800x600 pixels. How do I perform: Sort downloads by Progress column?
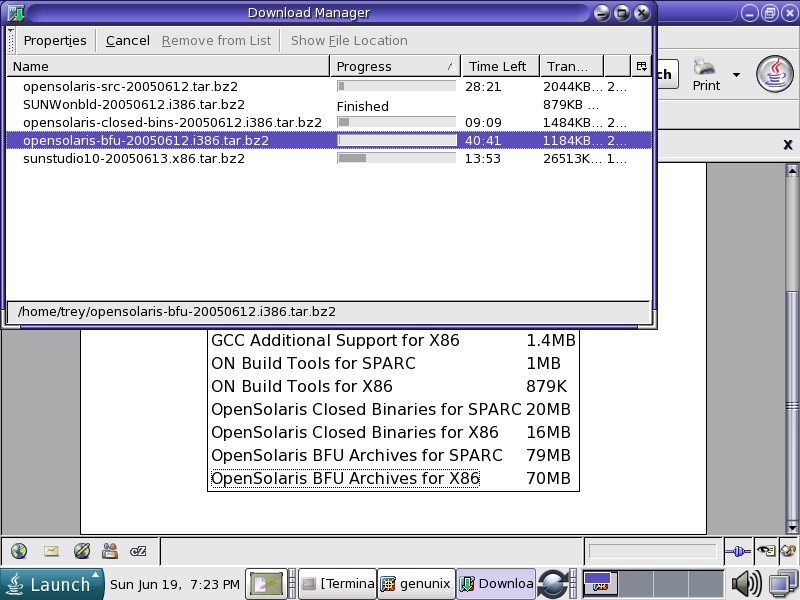(x=395, y=66)
